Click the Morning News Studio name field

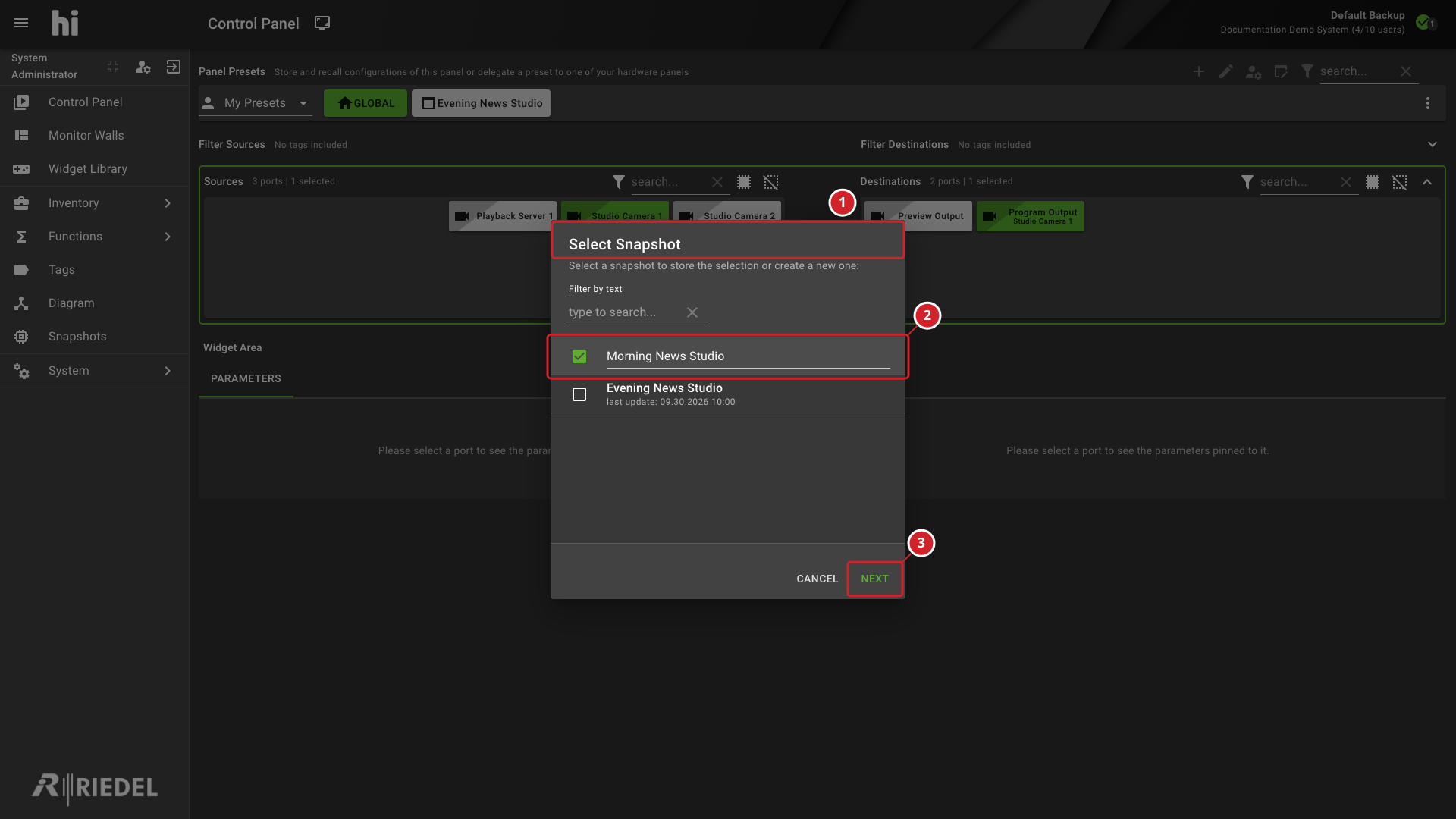point(748,356)
